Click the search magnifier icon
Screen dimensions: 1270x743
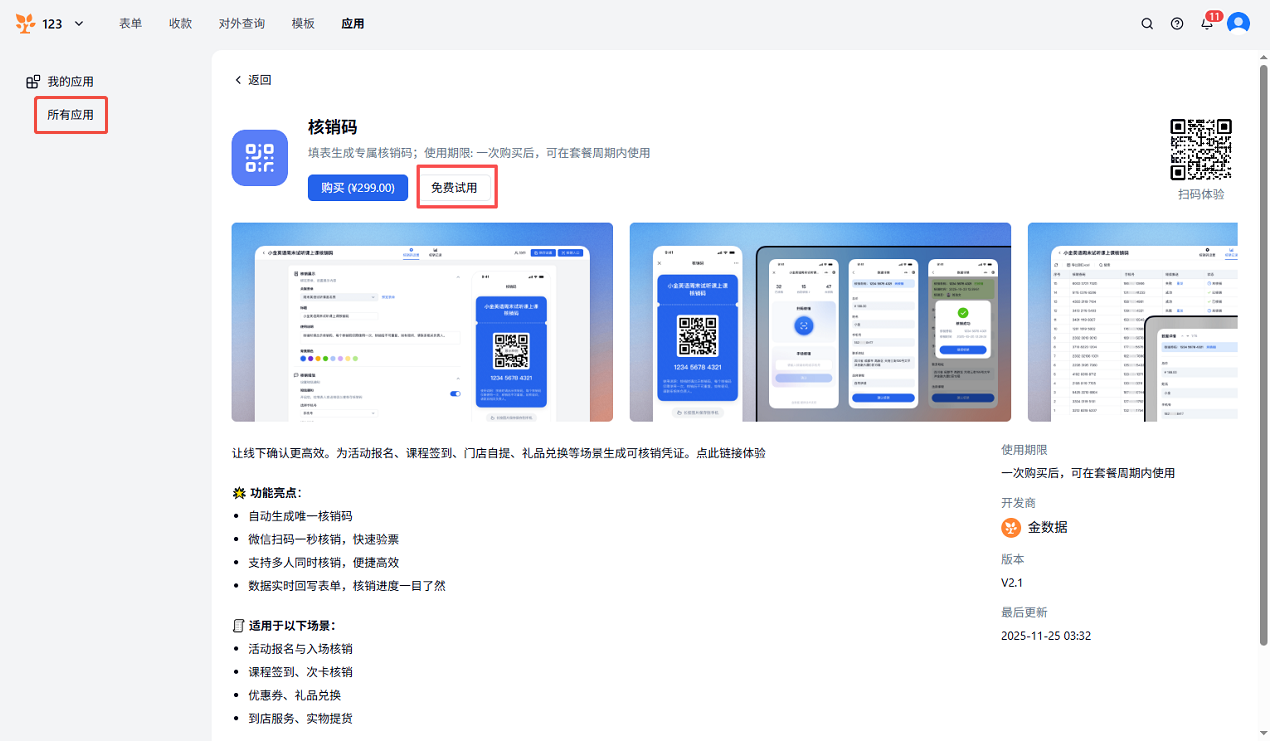(1147, 24)
